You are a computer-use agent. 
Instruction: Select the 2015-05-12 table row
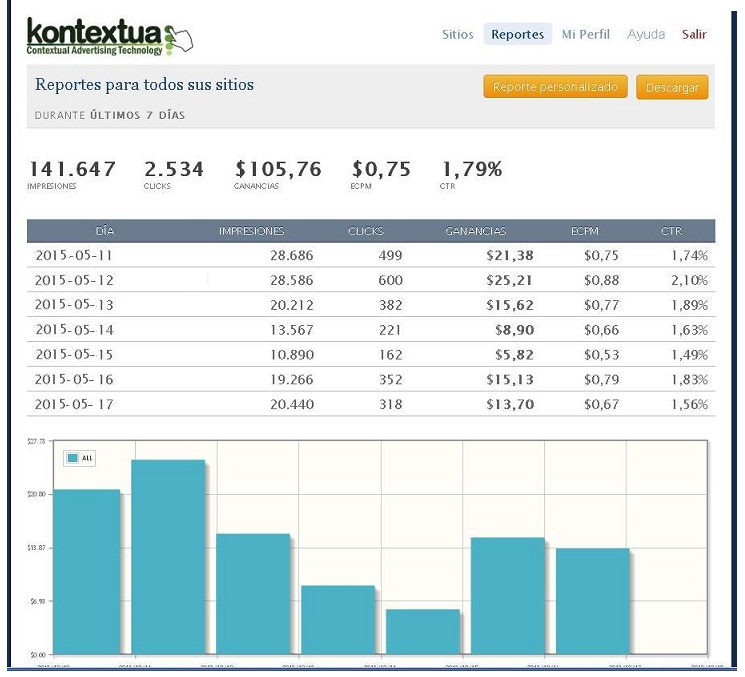point(371,280)
